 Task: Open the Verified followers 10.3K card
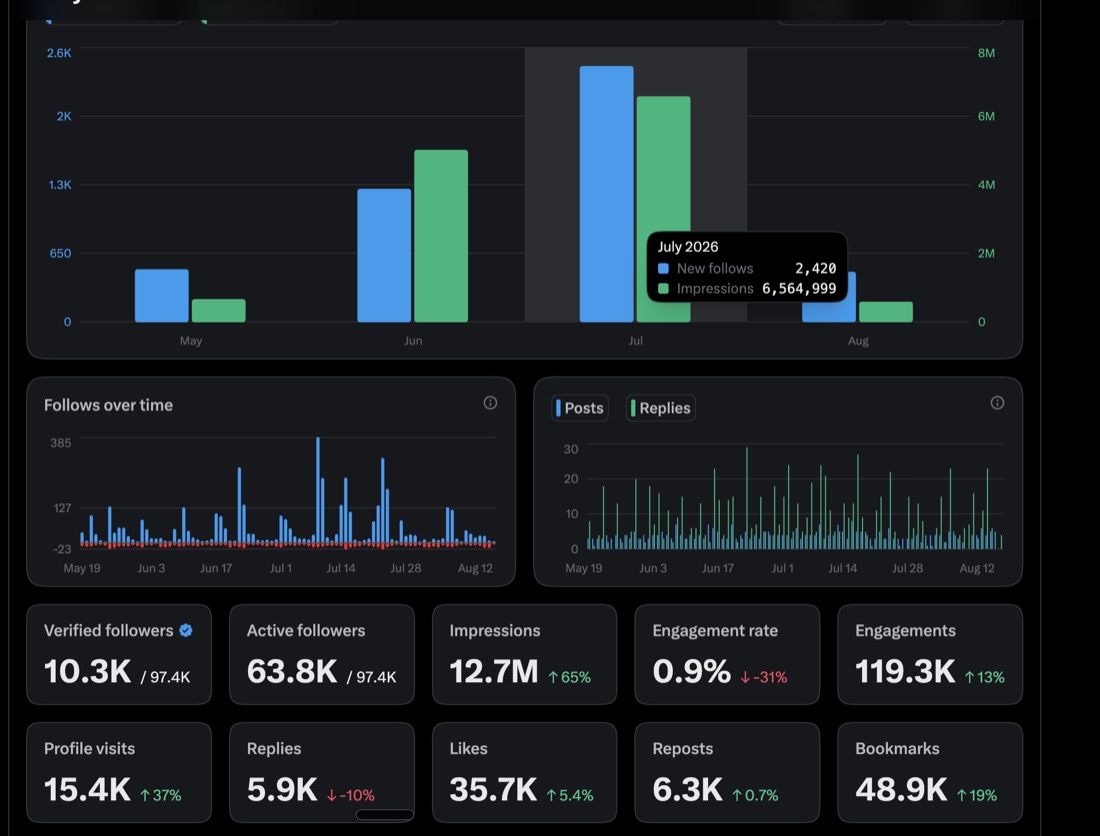tap(119, 654)
